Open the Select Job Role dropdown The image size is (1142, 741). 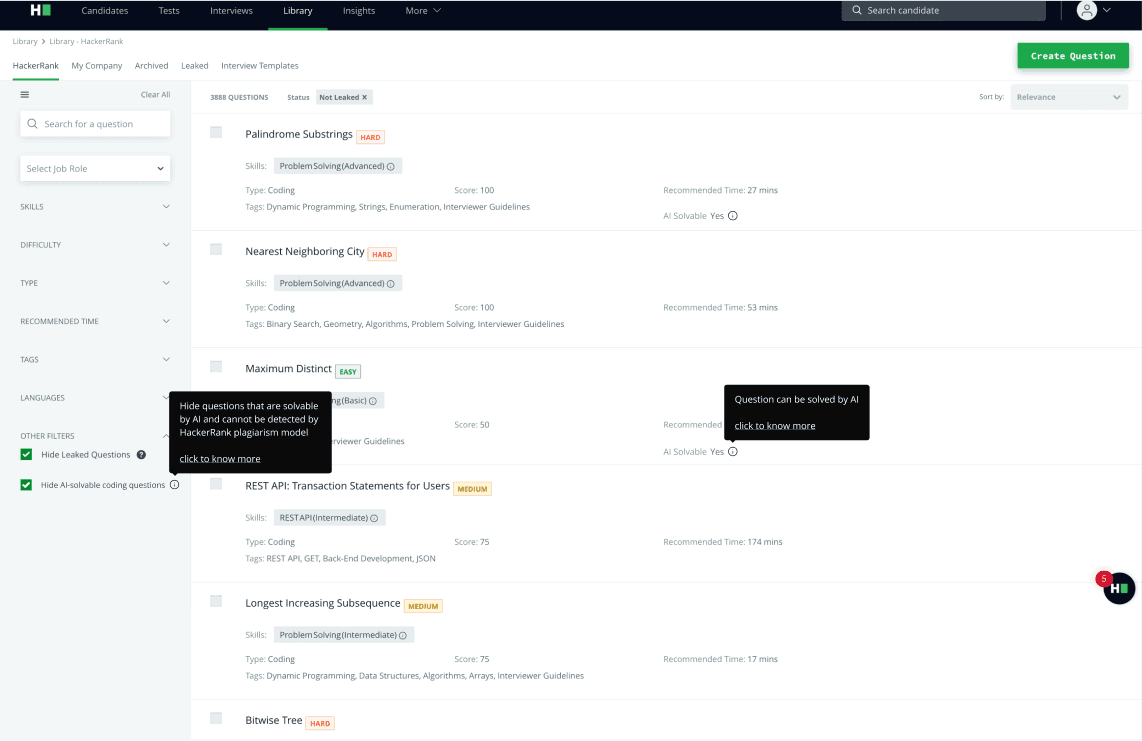point(95,168)
